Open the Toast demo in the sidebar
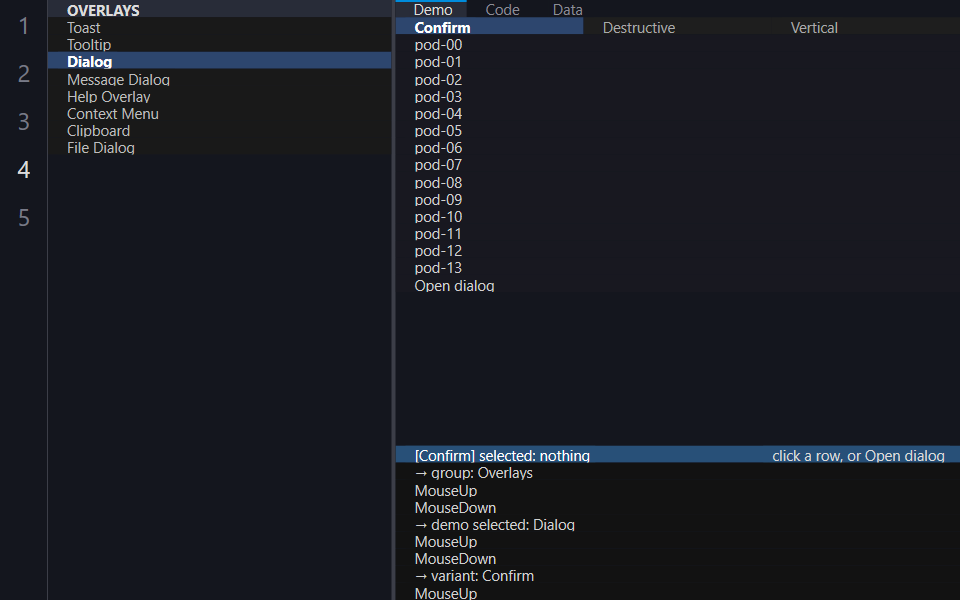Viewport: 960px width, 600px height. (219, 28)
